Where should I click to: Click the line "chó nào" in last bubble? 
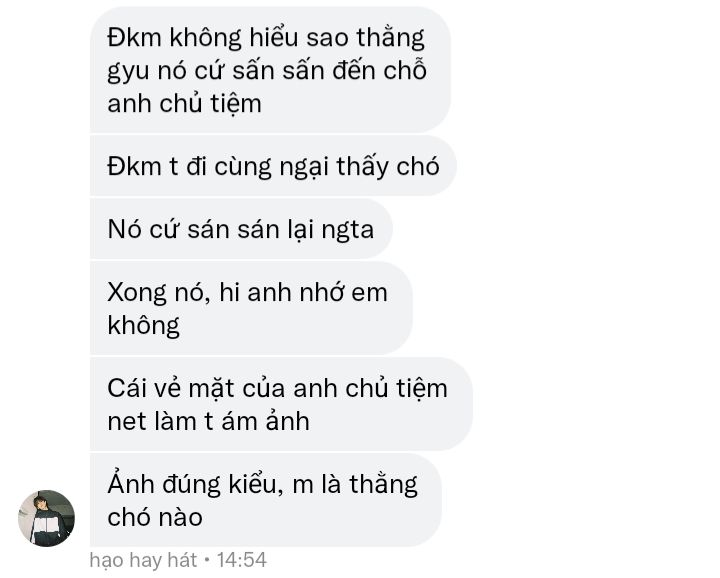coord(155,517)
